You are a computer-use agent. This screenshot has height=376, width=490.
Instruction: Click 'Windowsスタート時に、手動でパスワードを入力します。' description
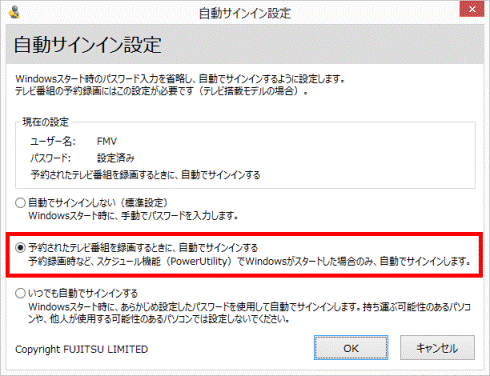[133, 216]
